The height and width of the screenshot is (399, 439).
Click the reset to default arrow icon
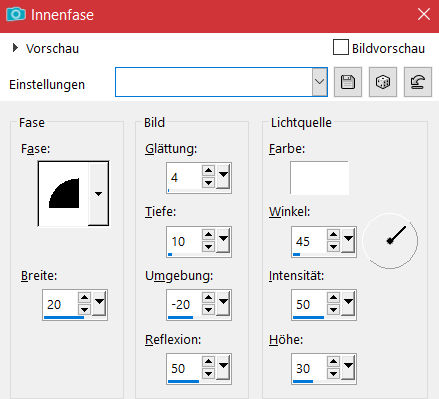tap(418, 82)
